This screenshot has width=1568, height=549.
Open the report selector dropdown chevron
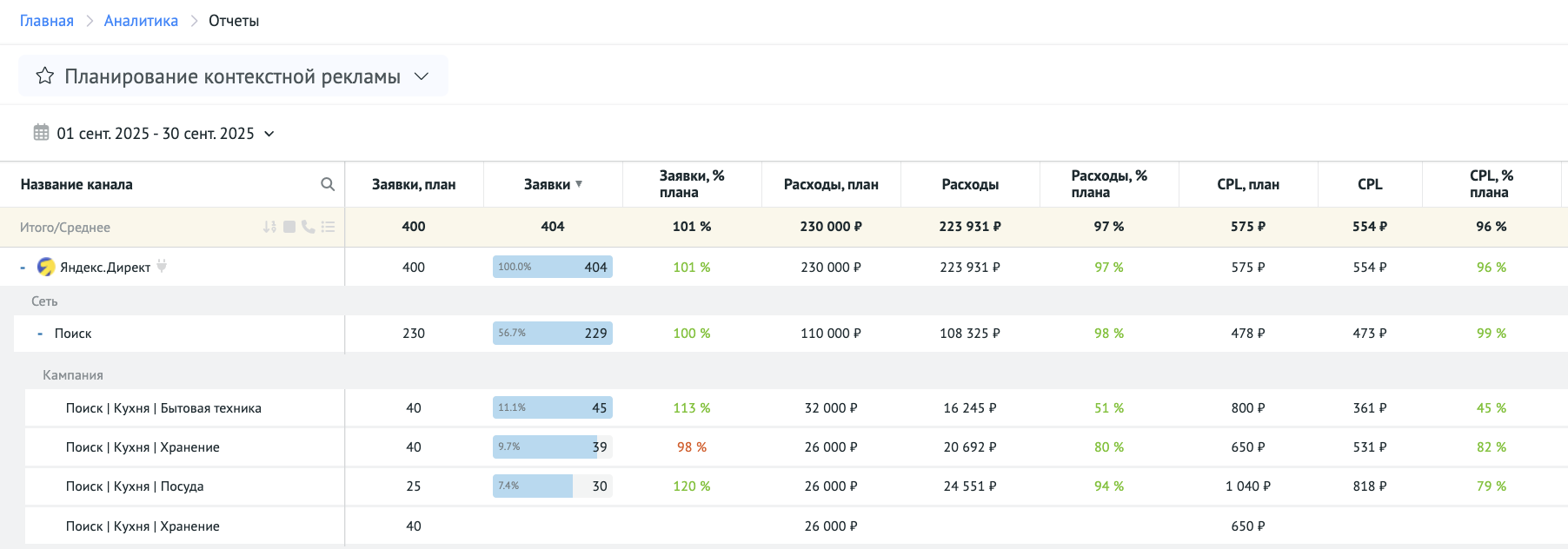point(422,76)
